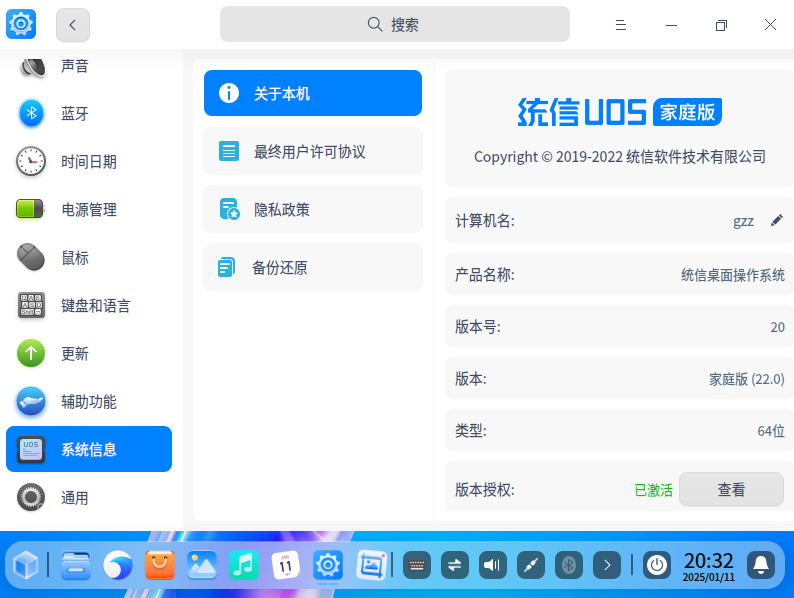The height and width of the screenshot is (598, 794).
Task: Open file manager from dock
Action: pyautogui.click(x=76, y=565)
